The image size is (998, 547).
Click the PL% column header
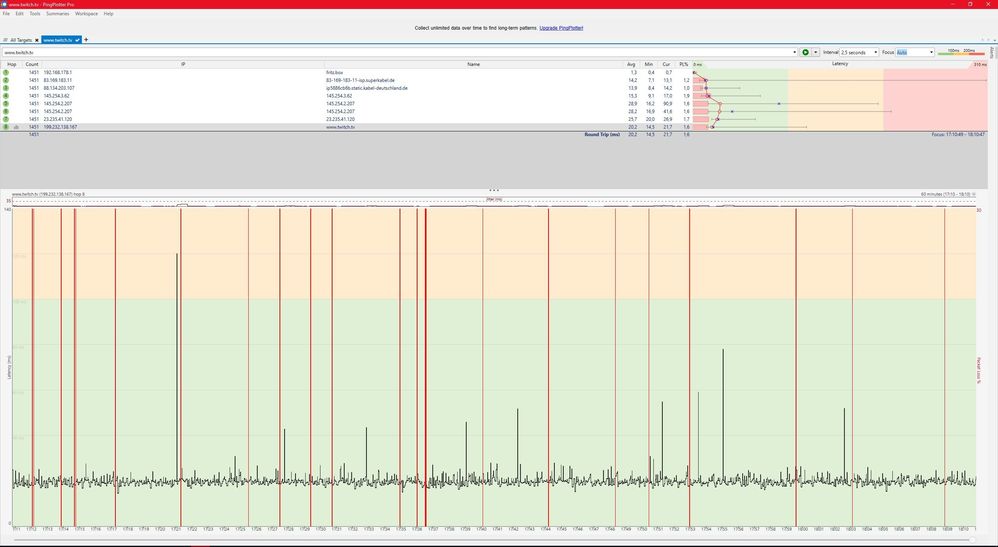tap(684, 64)
